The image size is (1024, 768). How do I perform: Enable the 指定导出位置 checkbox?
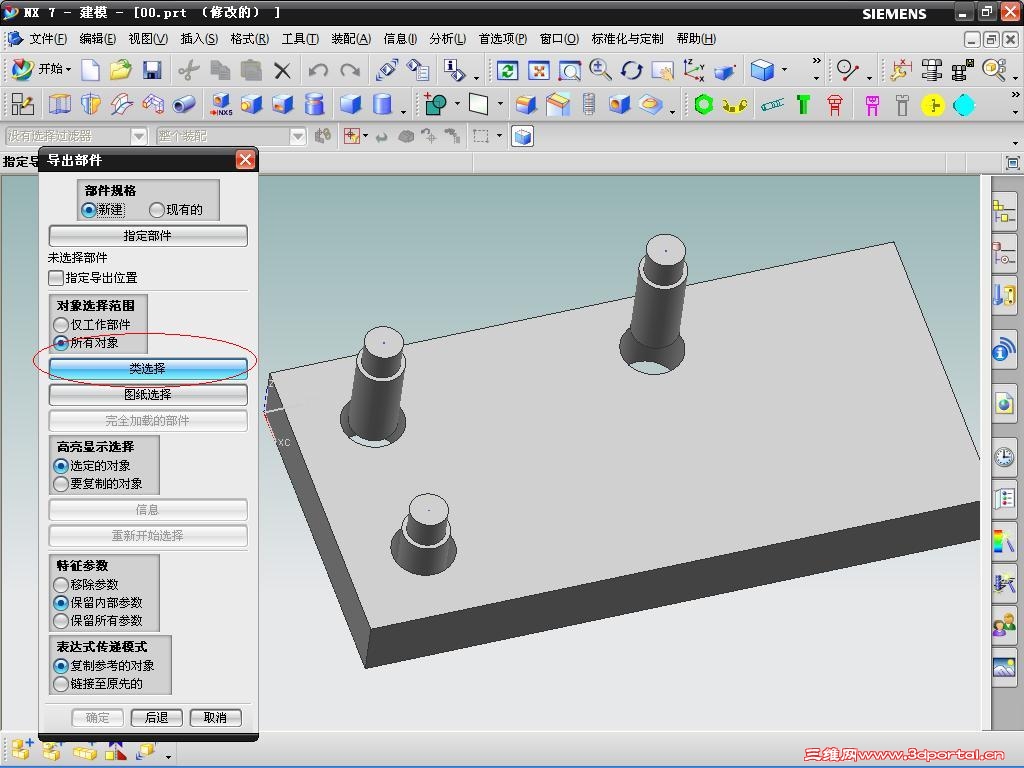[x=56, y=278]
